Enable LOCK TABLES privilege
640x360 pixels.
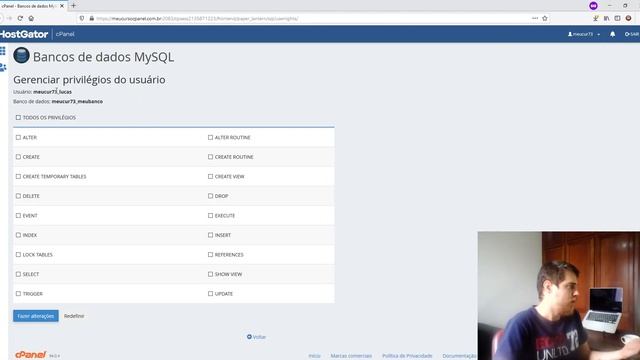pyautogui.click(x=18, y=255)
